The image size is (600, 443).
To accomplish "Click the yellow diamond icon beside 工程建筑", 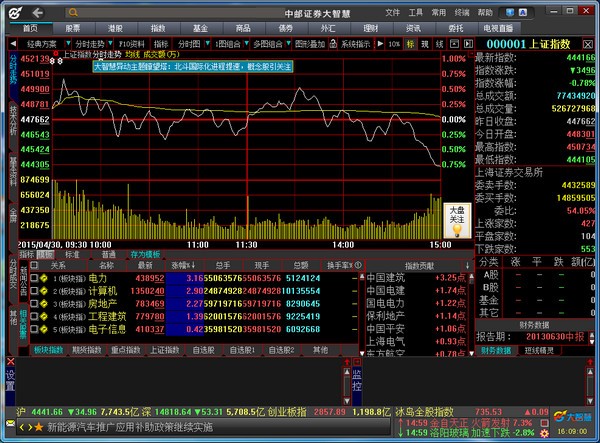I will click(44, 316).
